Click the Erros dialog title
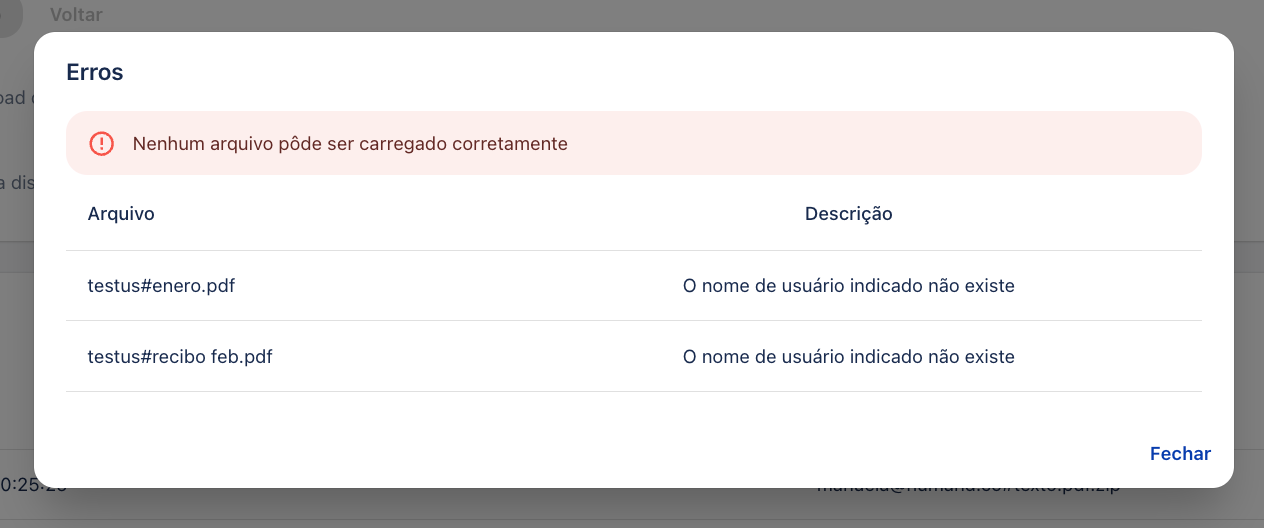Viewport: 1264px width, 528px height. click(x=95, y=72)
